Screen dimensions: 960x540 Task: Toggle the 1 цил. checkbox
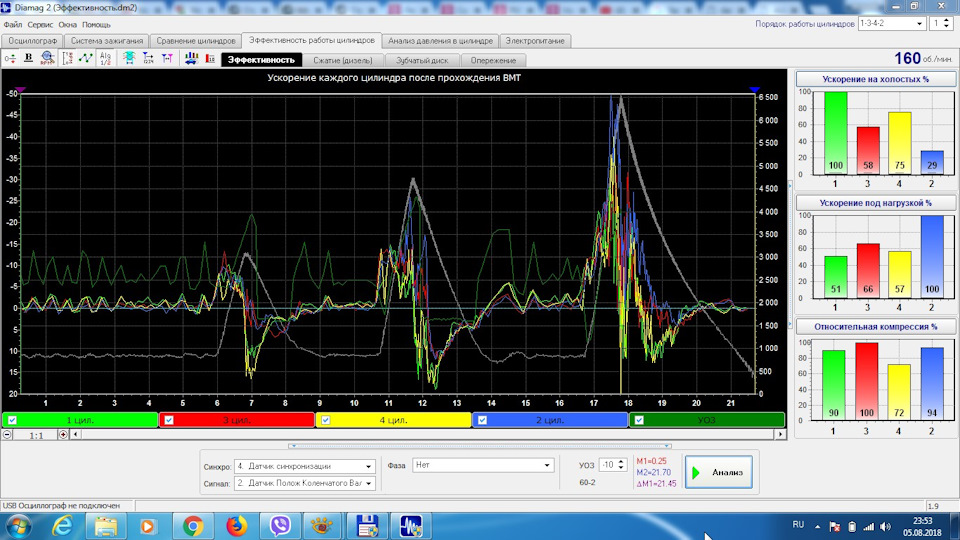point(12,420)
